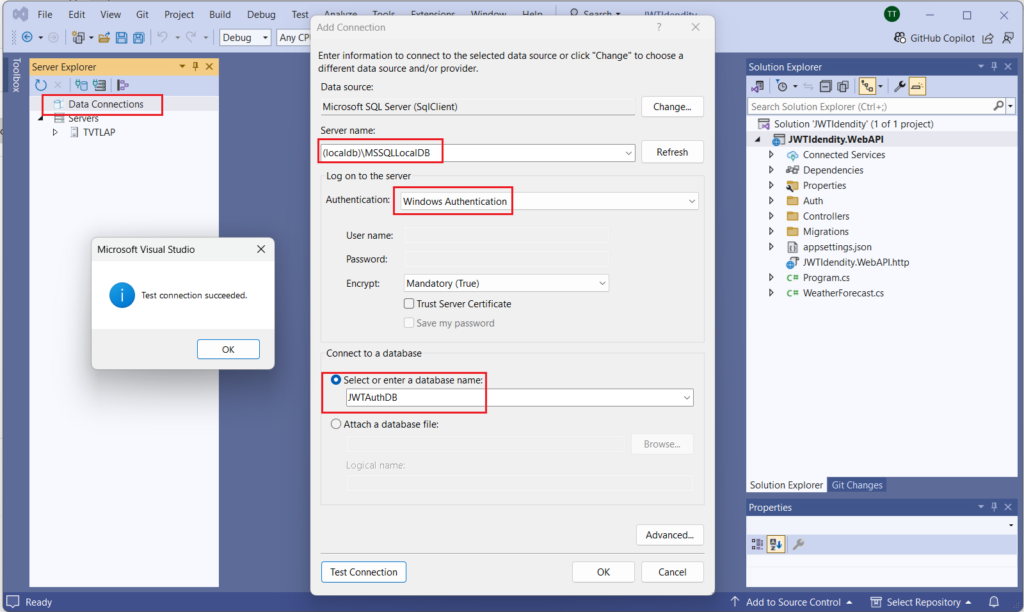Click the TT account avatar
The image size is (1024, 612).
pos(891,14)
